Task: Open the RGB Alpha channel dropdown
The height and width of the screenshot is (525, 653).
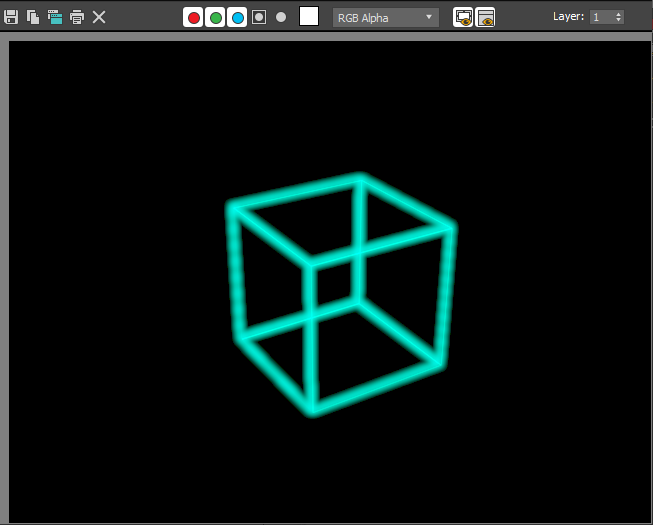Action: (x=386, y=17)
